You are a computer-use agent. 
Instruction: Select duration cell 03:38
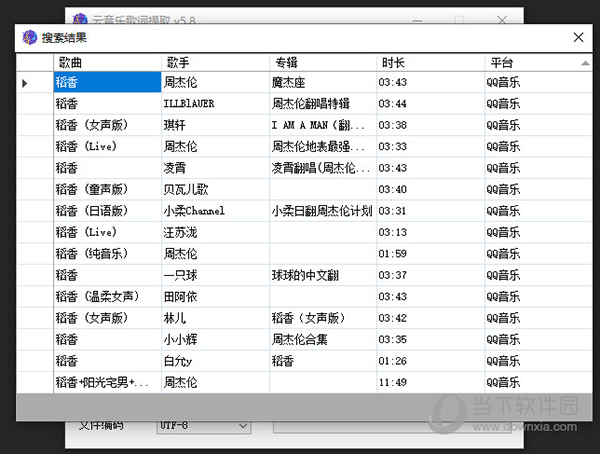(430, 125)
